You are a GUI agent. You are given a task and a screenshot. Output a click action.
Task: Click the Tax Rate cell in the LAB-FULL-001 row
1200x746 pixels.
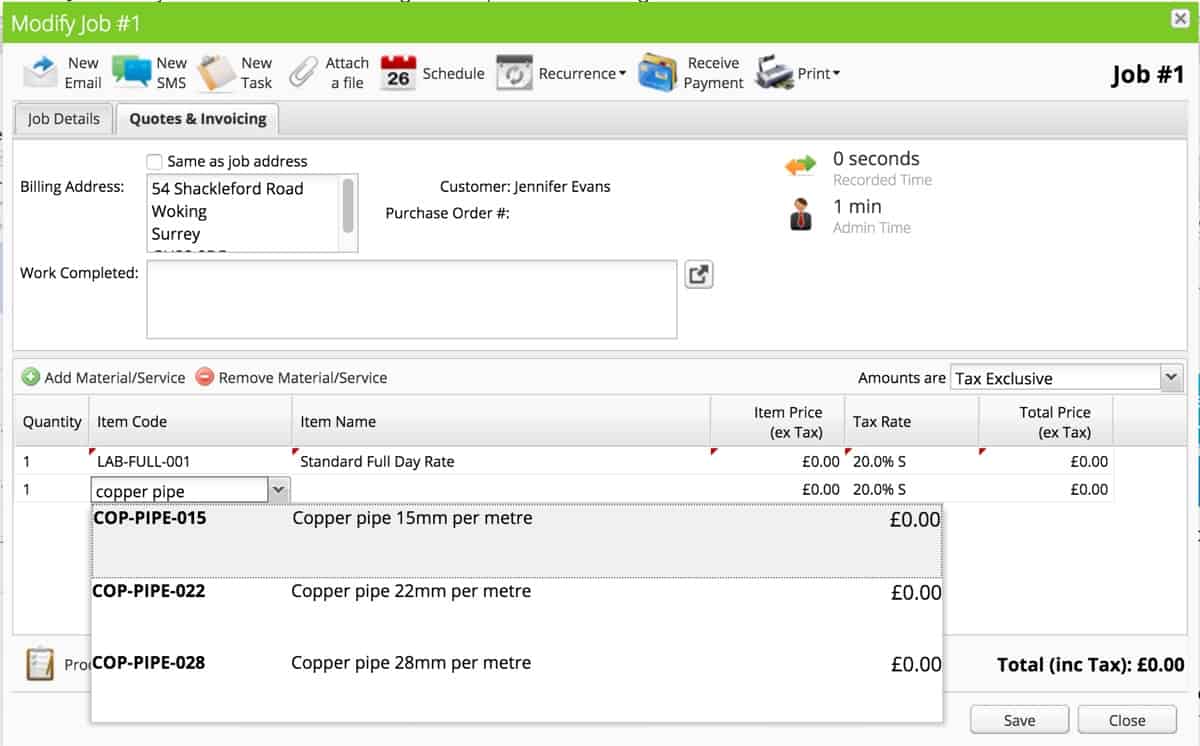(911, 461)
